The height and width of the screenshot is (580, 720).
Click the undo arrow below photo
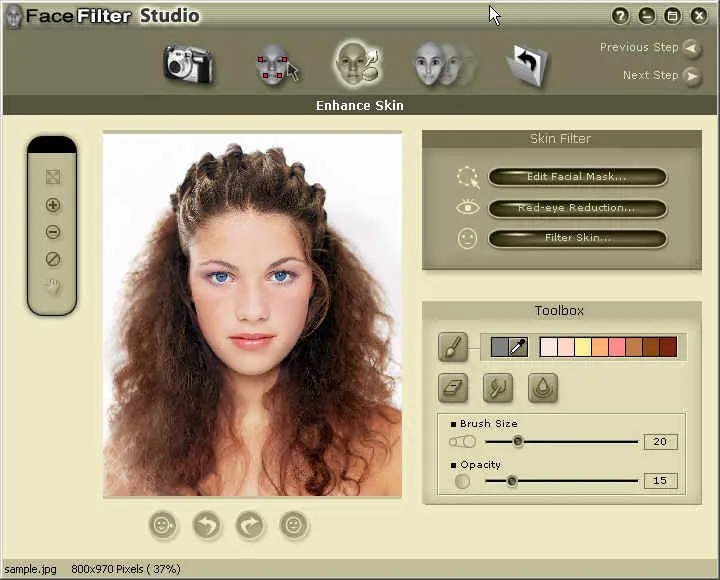coord(207,525)
